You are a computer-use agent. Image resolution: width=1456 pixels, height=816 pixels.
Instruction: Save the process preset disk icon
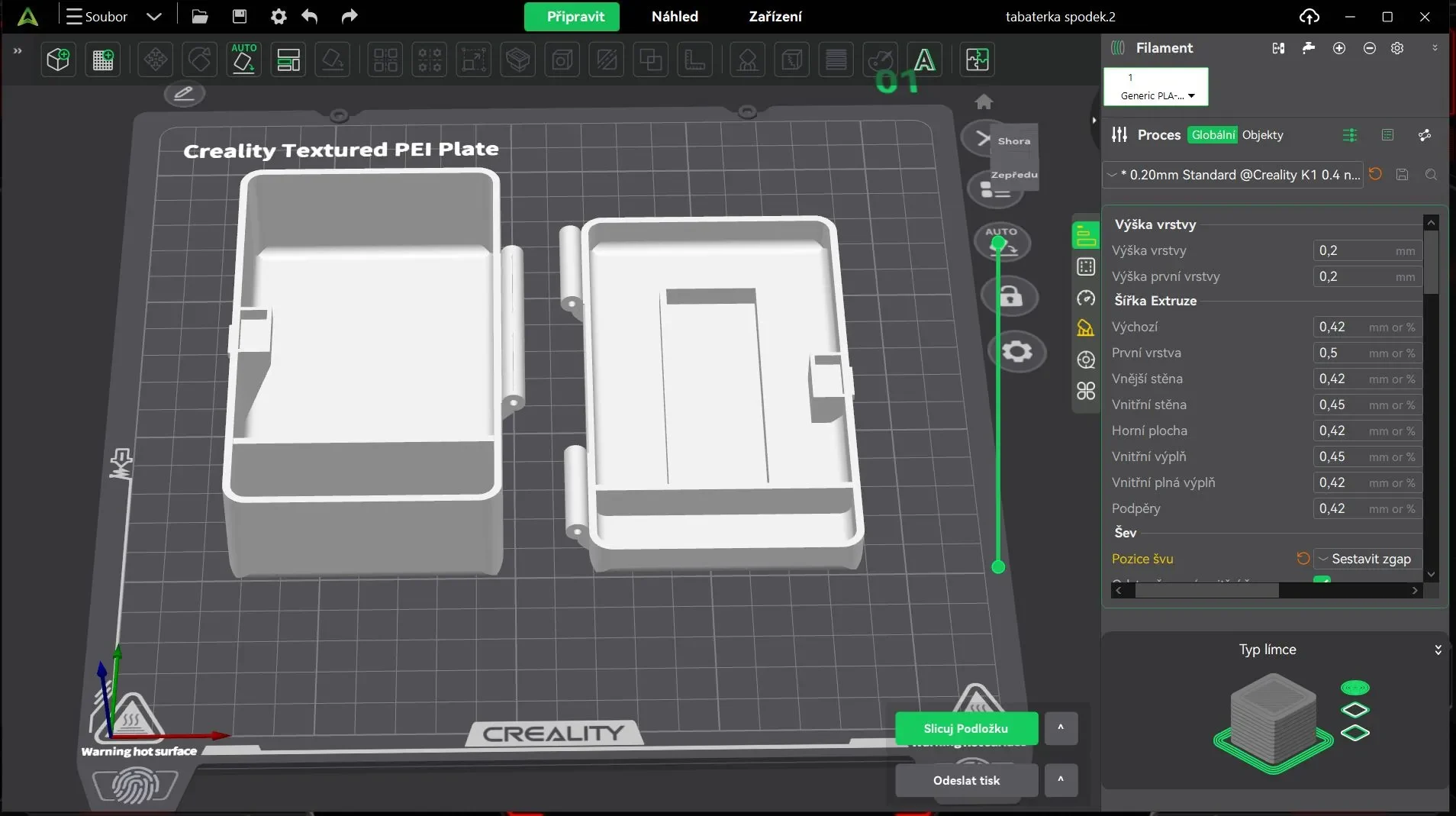(1403, 175)
